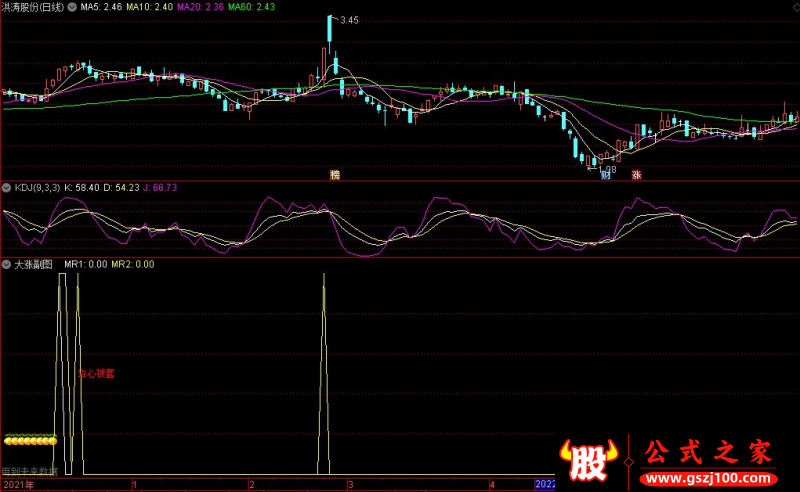Screen dimensions: 800x492
Task: Click the MR2: 0.00 value
Action: coord(133,264)
